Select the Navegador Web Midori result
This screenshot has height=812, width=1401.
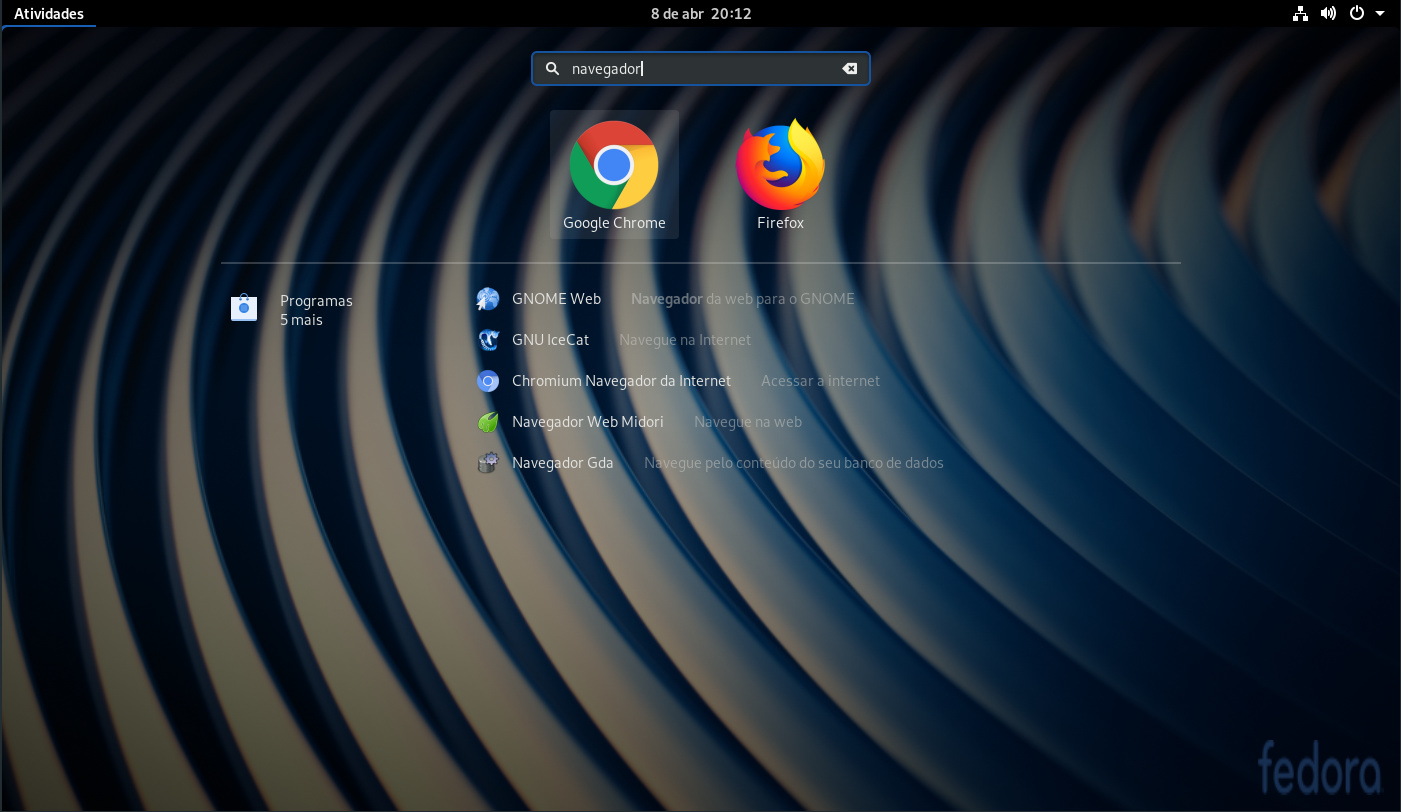click(587, 422)
